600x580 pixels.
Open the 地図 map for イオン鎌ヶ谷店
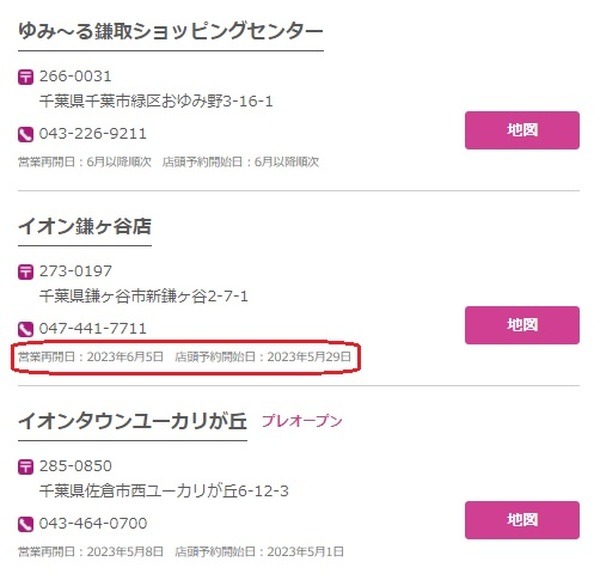(x=522, y=325)
